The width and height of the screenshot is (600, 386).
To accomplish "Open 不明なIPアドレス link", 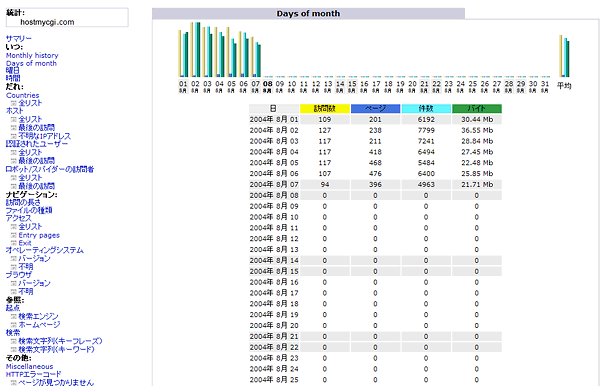I will click(x=45, y=136).
